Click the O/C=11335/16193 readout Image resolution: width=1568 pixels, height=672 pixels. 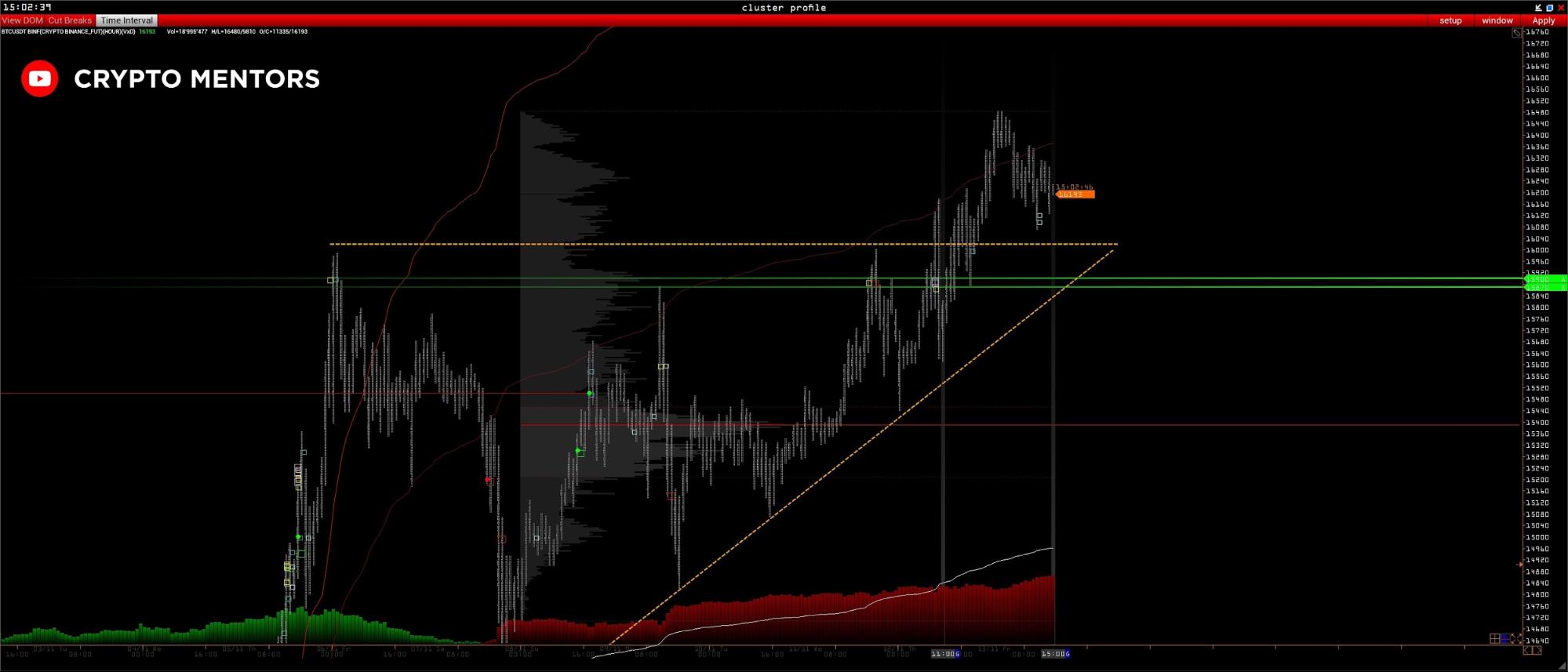coord(283,32)
